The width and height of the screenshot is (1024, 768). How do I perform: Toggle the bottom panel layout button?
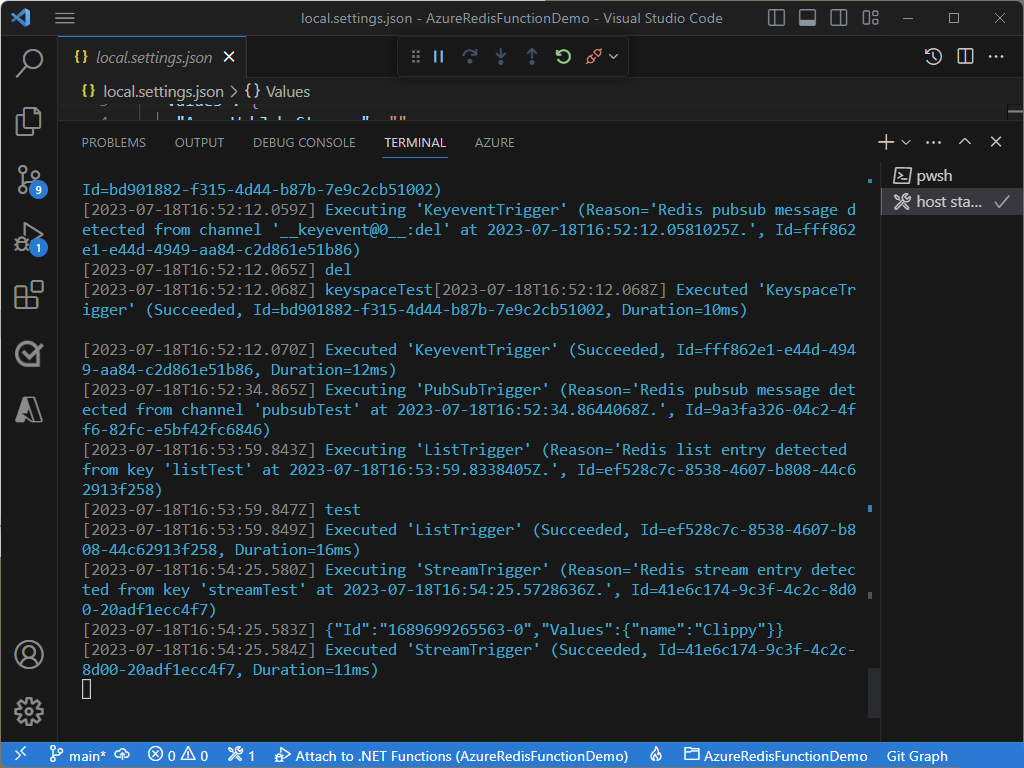point(808,18)
